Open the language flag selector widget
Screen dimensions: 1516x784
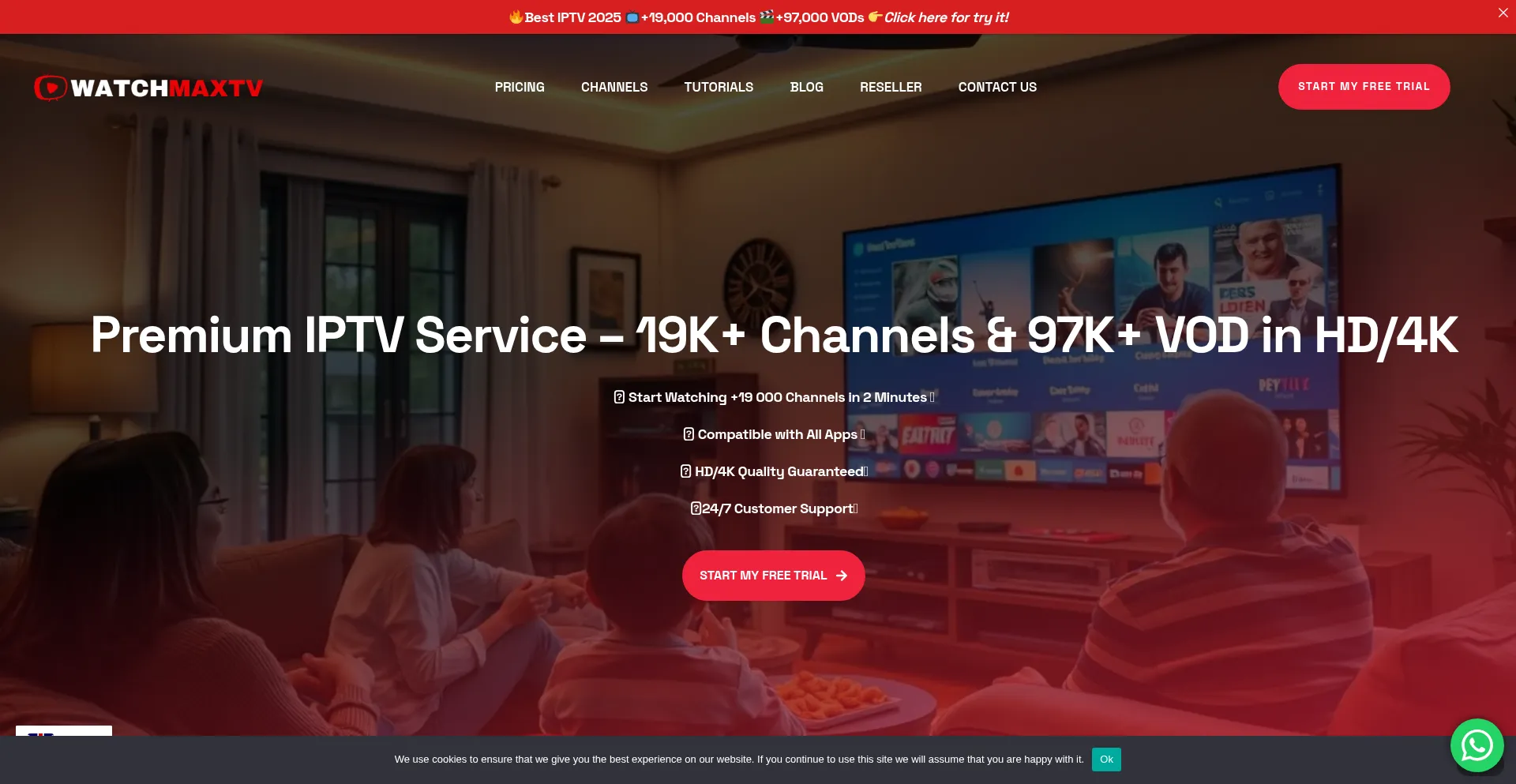[x=63, y=731]
